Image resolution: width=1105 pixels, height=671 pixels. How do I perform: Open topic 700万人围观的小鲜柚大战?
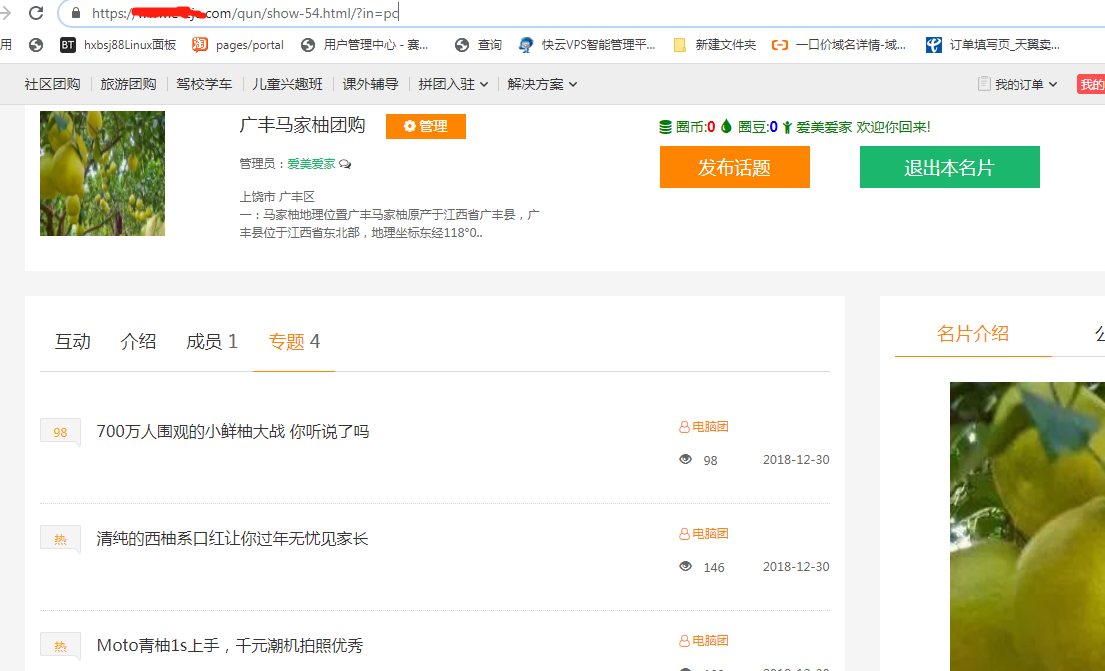coord(233,432)
